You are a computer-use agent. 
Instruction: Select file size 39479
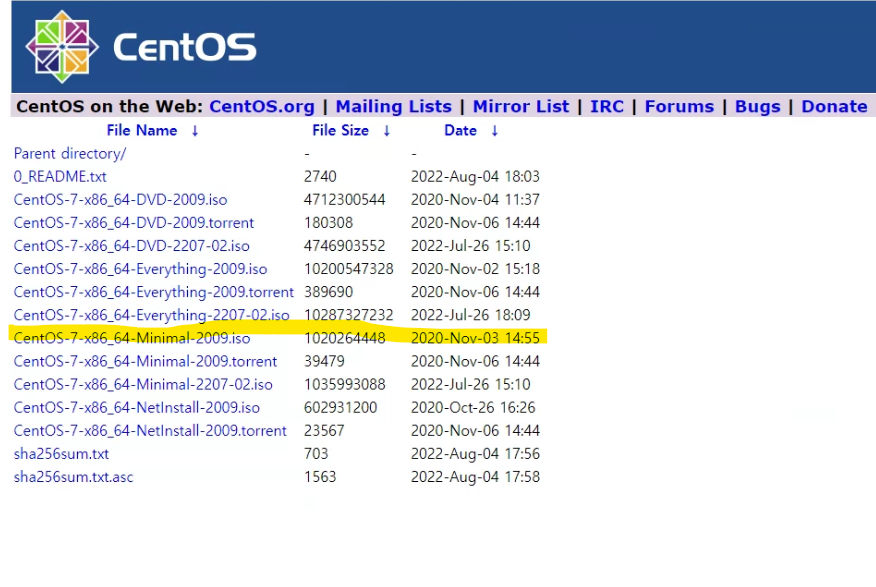(x=324, y=361)
